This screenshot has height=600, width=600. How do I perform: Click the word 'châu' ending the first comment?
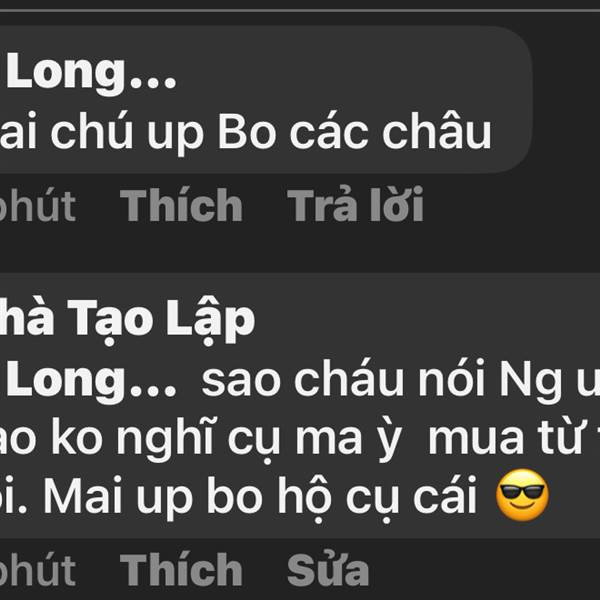click(437, 130)
